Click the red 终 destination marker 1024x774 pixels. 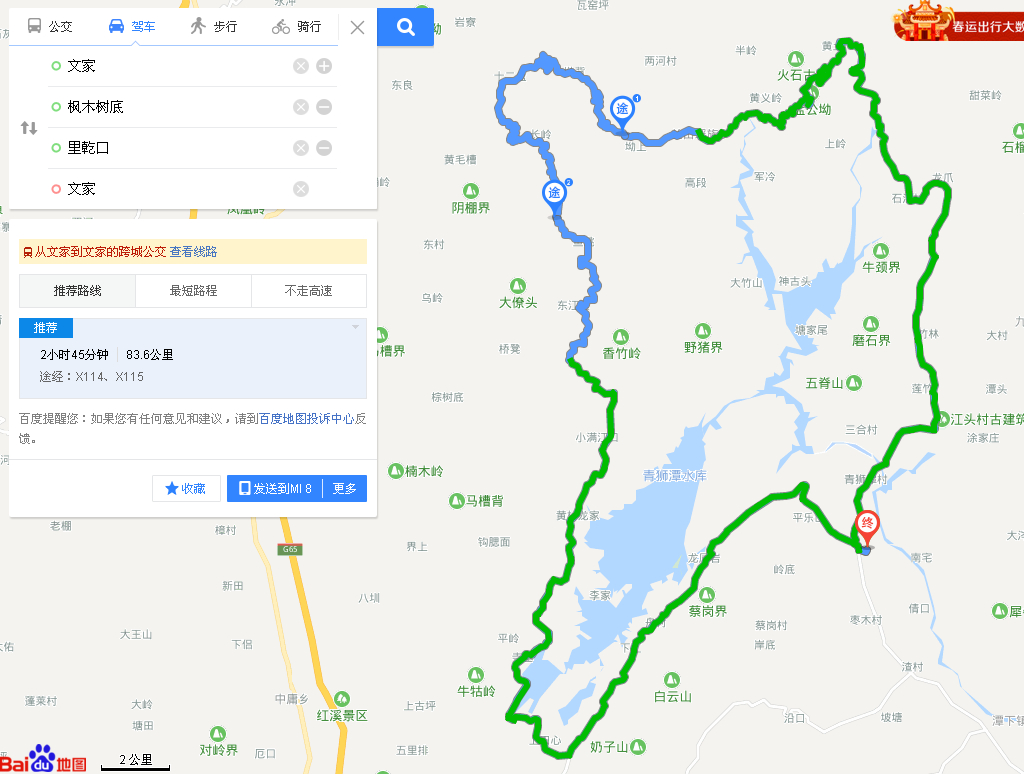pos(867,526)
